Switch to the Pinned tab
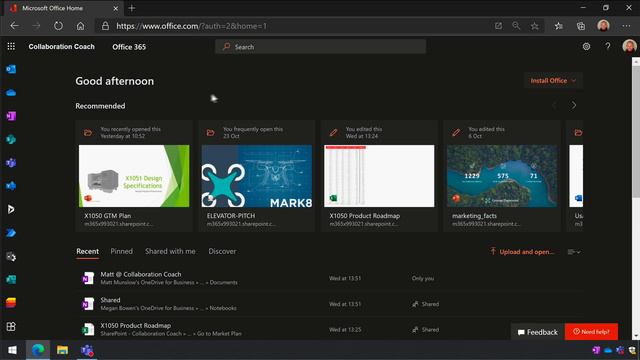Screen dimensions: 640x360 click(121, 251)
